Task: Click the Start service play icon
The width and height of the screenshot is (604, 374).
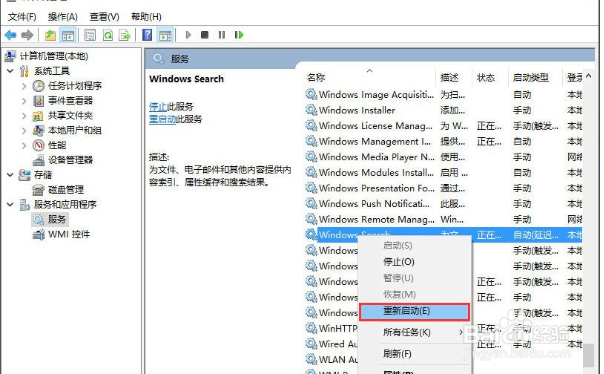Action: (x=188, y=35)
